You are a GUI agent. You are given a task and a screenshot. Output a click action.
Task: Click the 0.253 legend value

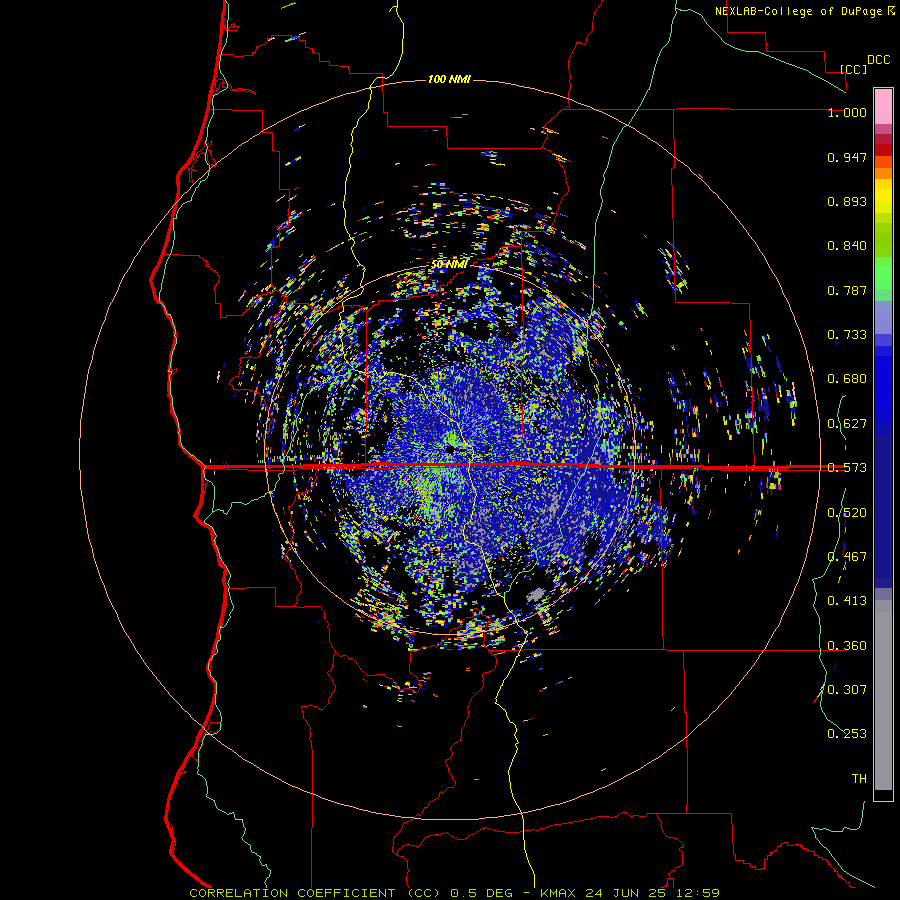click(x=847, y=734)
